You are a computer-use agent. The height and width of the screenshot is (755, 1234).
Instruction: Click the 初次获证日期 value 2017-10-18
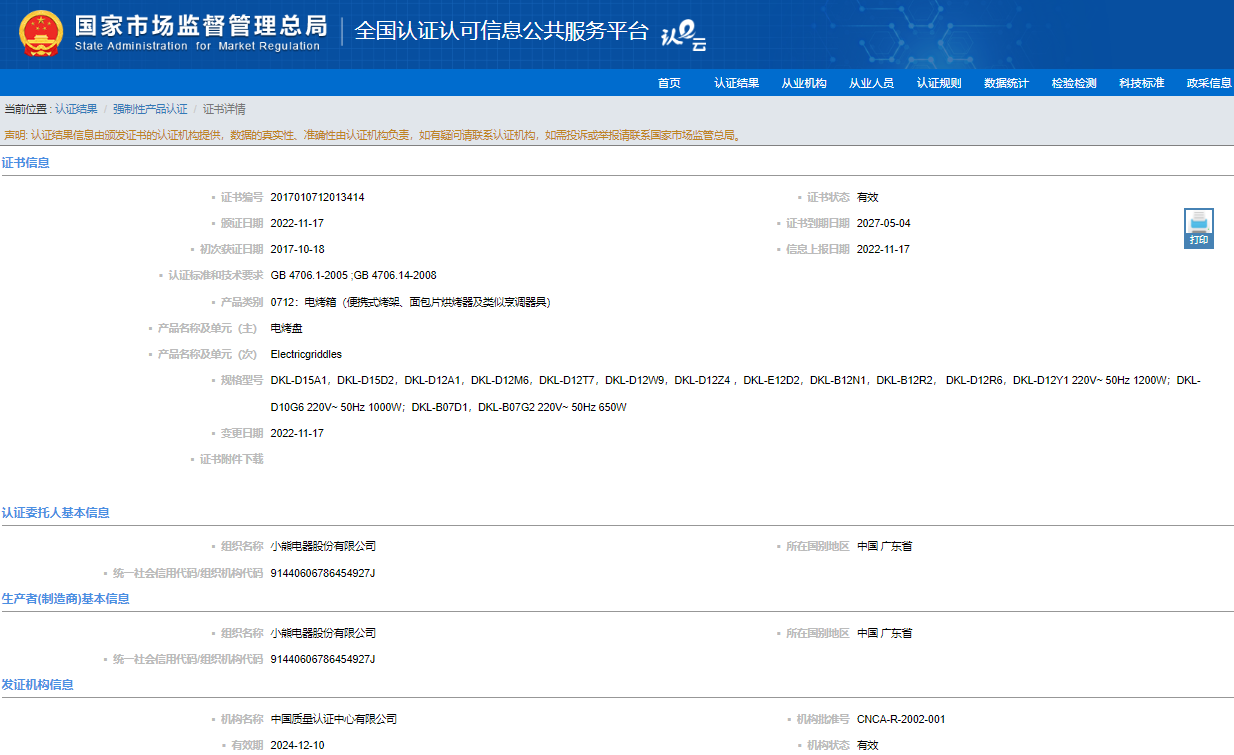pos(297,249)
